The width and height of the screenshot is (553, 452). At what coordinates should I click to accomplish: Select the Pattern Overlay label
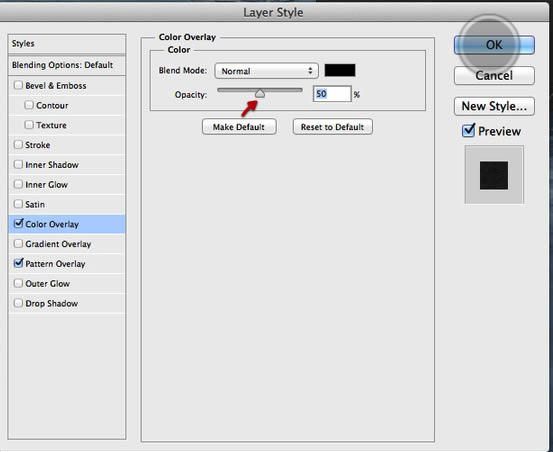point(55,264)
